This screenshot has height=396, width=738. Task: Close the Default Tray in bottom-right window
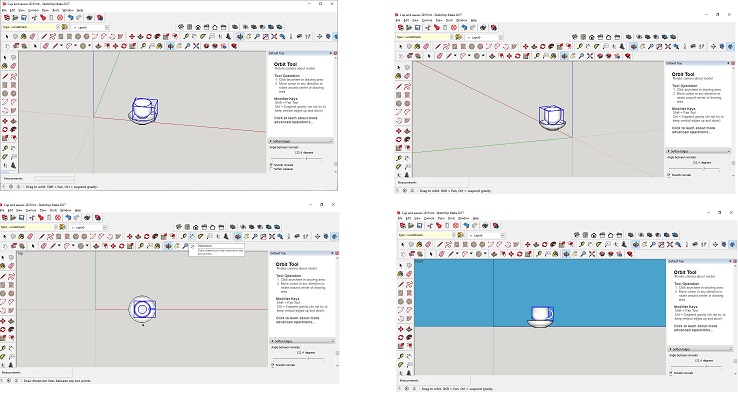(734, 261)
